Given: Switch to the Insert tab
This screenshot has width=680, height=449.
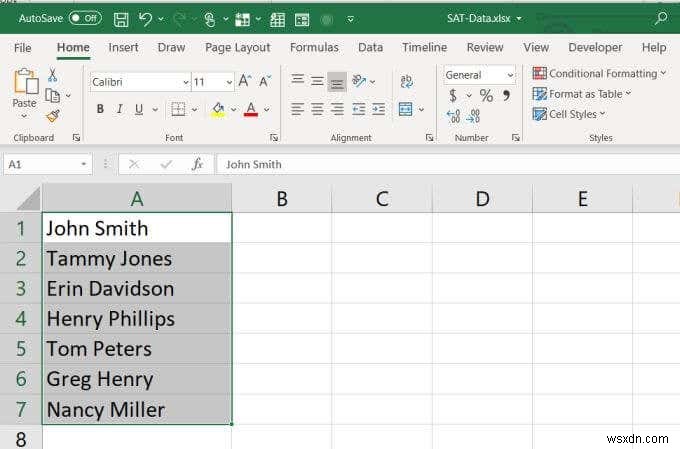Looking at the screenshot, I should (x=123, y=47).
